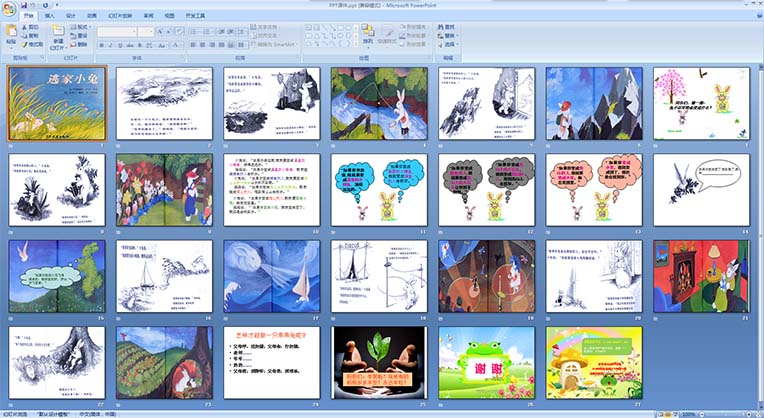This screenshot has width=764, height=418.
Task: Switch to the Slide Show (幻灯片放映) tab
Action: [x=120, y=16]
